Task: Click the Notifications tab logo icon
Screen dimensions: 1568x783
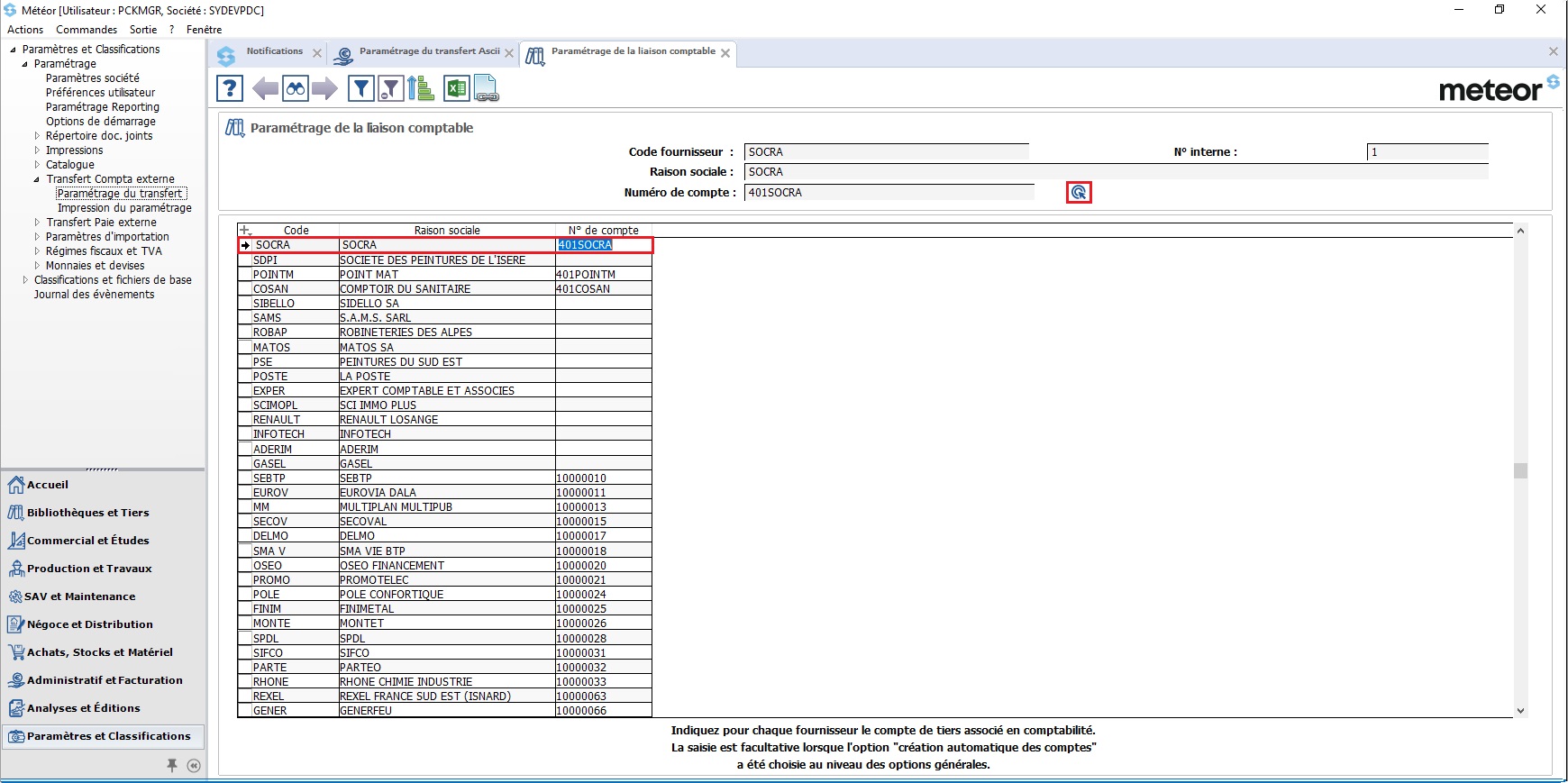Action: pos(226,55)
